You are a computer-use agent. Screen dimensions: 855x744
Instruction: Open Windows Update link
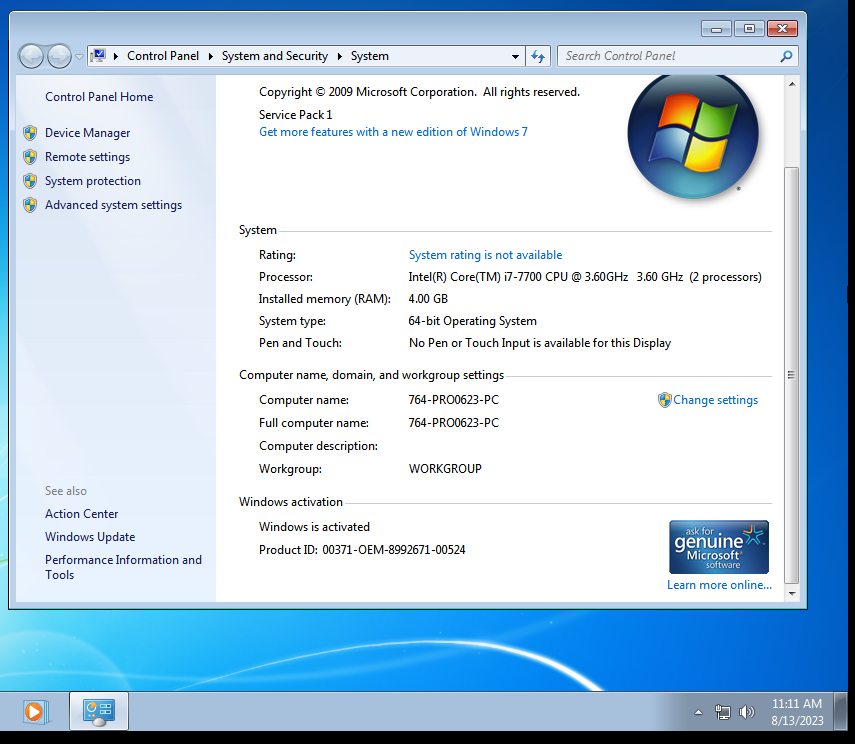point(90,537)
